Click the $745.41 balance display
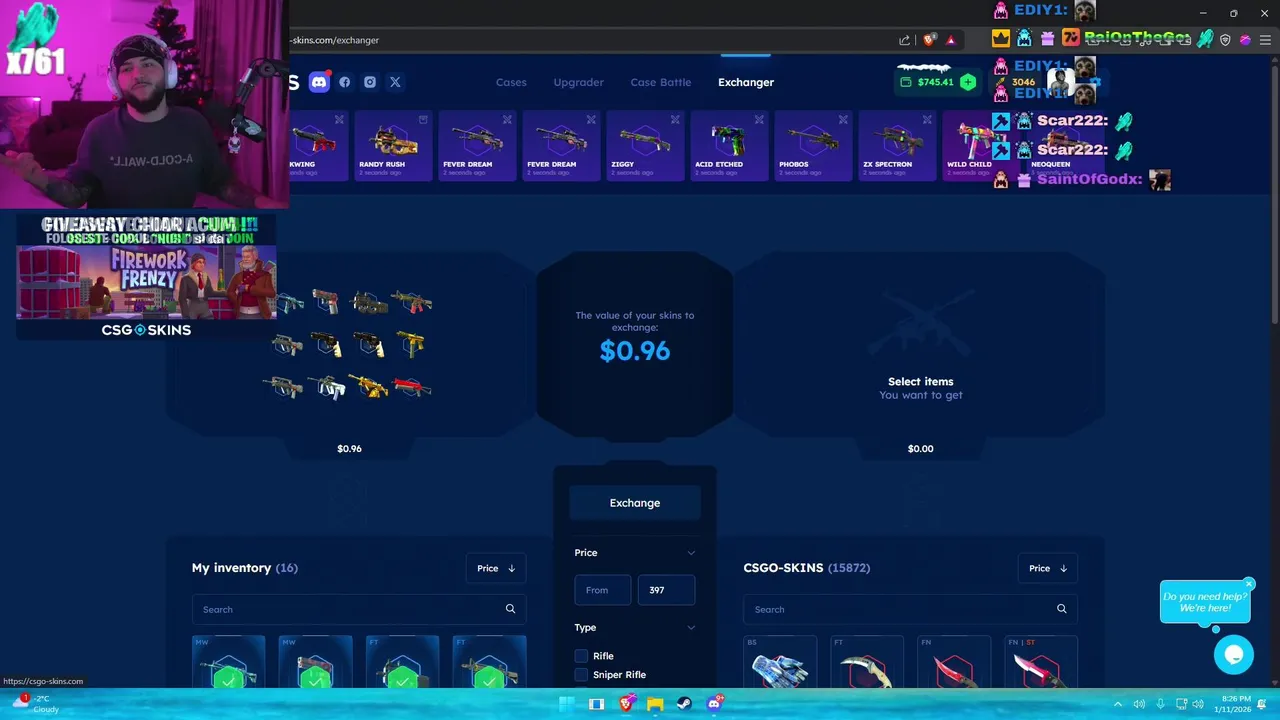Viewport: 1280px width, 720px height. [935, 82]
